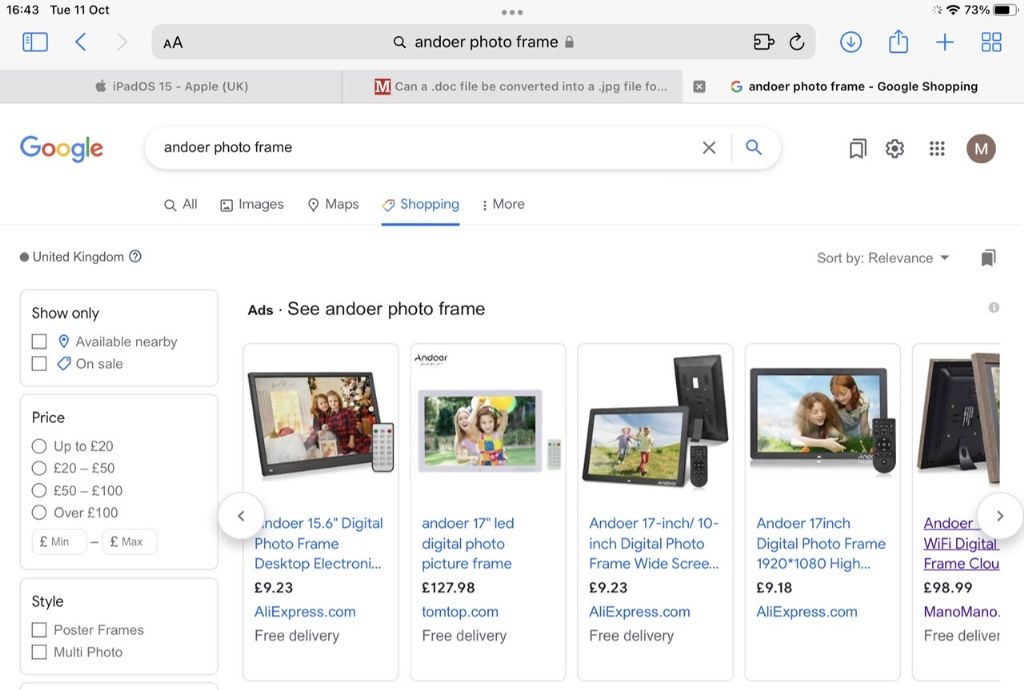This screenshot has width=1024, height=690.
Task: Close the Google Shopping tab
Action: click(699, 86)
